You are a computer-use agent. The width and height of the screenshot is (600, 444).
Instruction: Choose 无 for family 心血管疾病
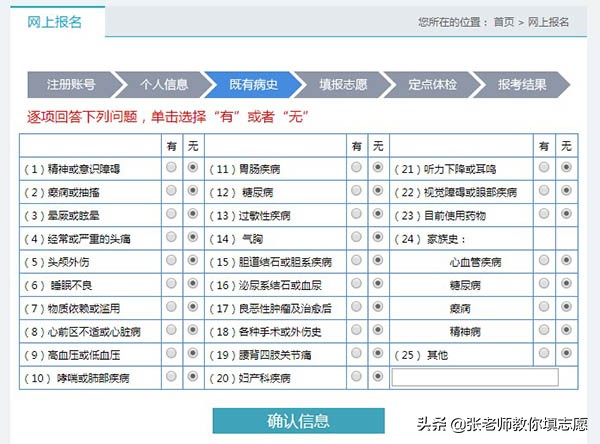pos(566,260)
